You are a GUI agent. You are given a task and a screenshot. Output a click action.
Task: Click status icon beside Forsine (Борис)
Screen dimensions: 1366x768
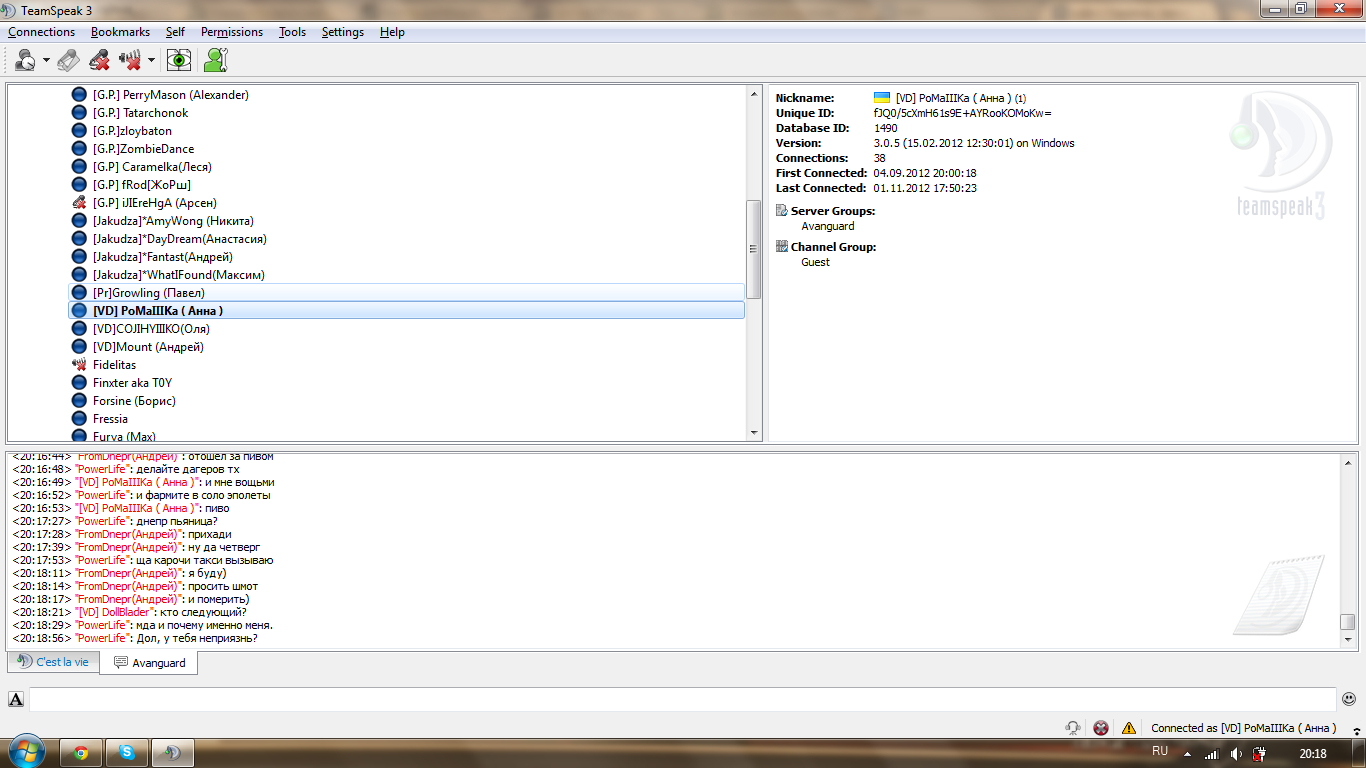pos(80,401)
